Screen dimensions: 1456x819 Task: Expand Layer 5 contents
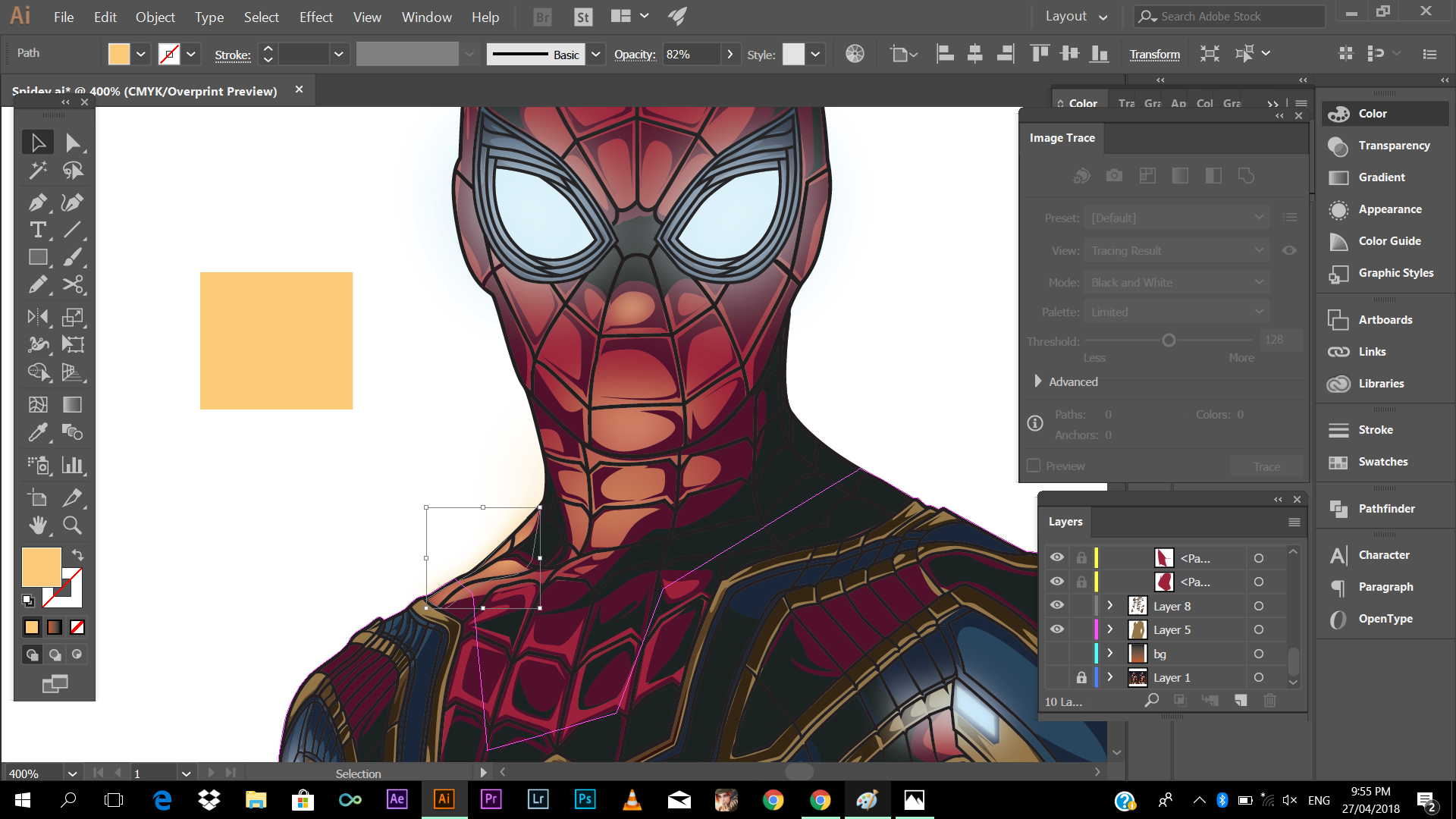click(x=1109, y=629)
